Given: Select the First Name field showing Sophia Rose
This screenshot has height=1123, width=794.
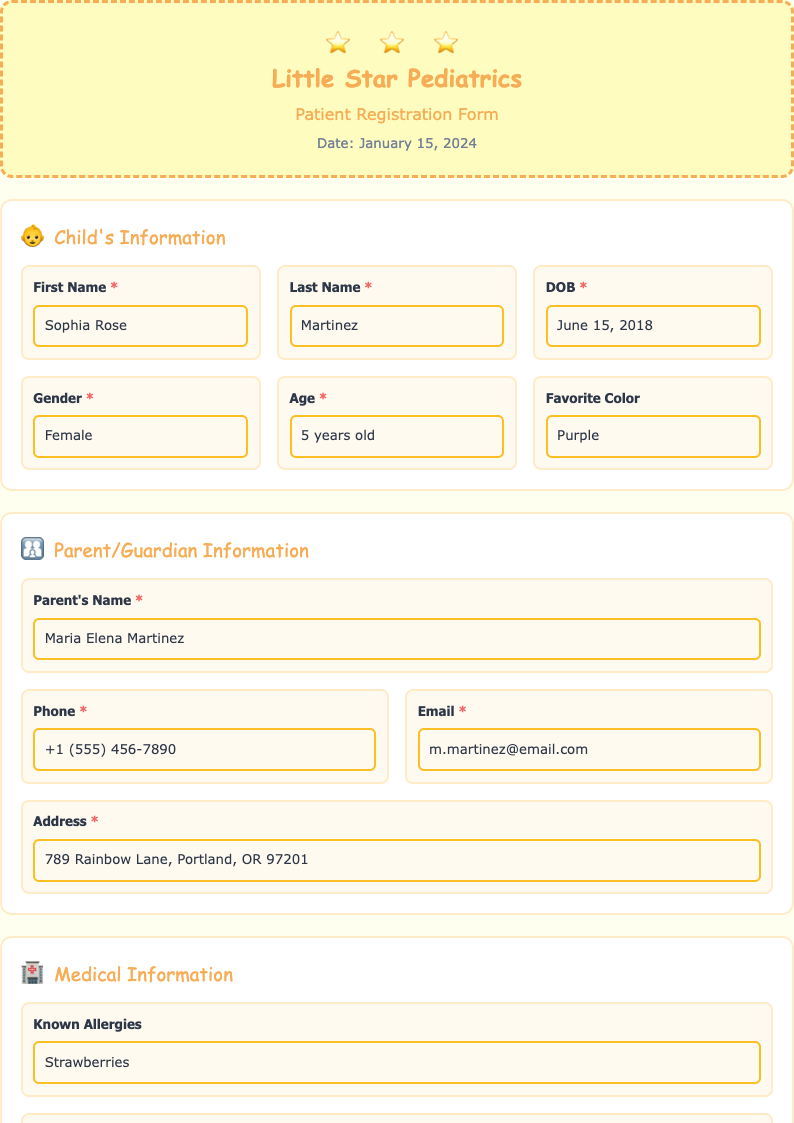Looking at the screenshot, I should coord(140,325).
